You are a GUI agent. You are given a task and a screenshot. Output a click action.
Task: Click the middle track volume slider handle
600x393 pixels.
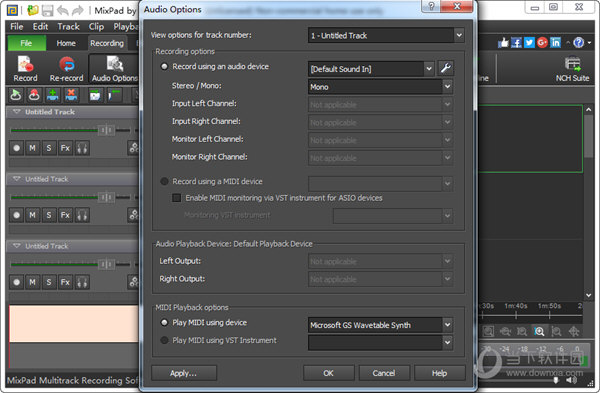click(106, 197)
